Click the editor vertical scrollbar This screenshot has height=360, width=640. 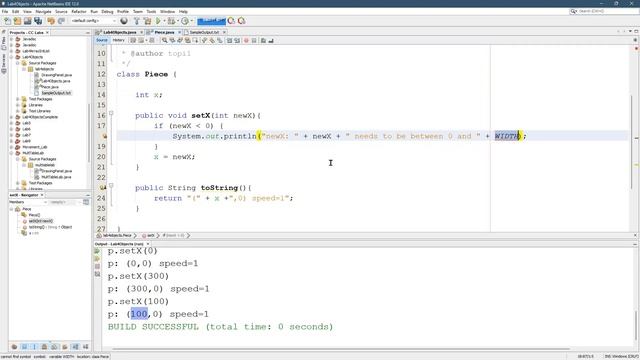click(631, 141)
